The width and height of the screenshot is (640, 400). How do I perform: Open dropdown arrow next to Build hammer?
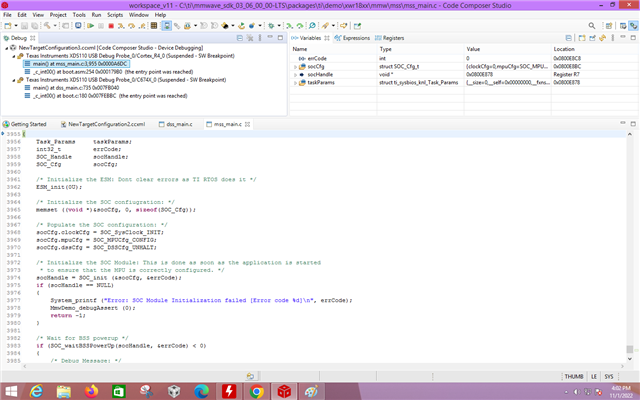[x=55, y=26]
